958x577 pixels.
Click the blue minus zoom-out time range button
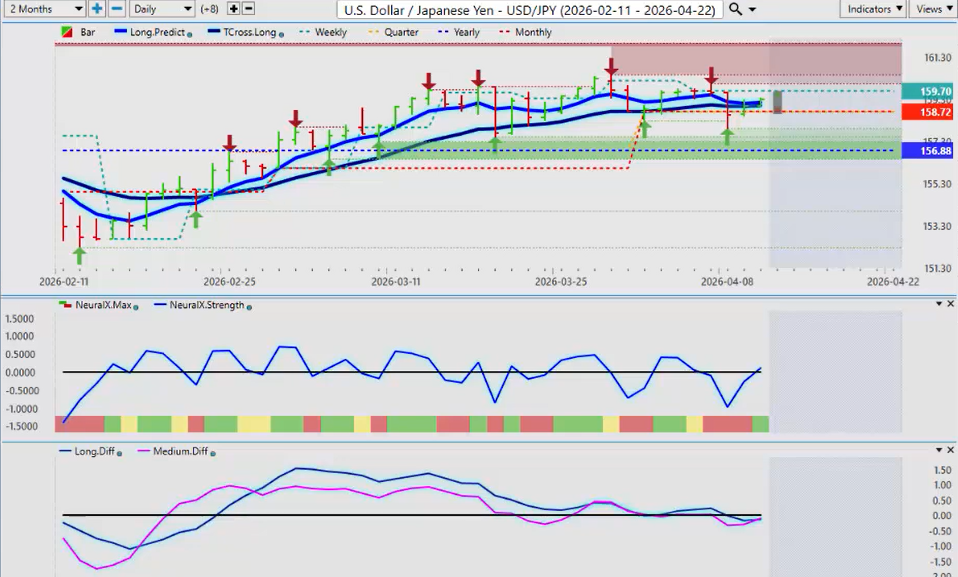click(116, 8)
